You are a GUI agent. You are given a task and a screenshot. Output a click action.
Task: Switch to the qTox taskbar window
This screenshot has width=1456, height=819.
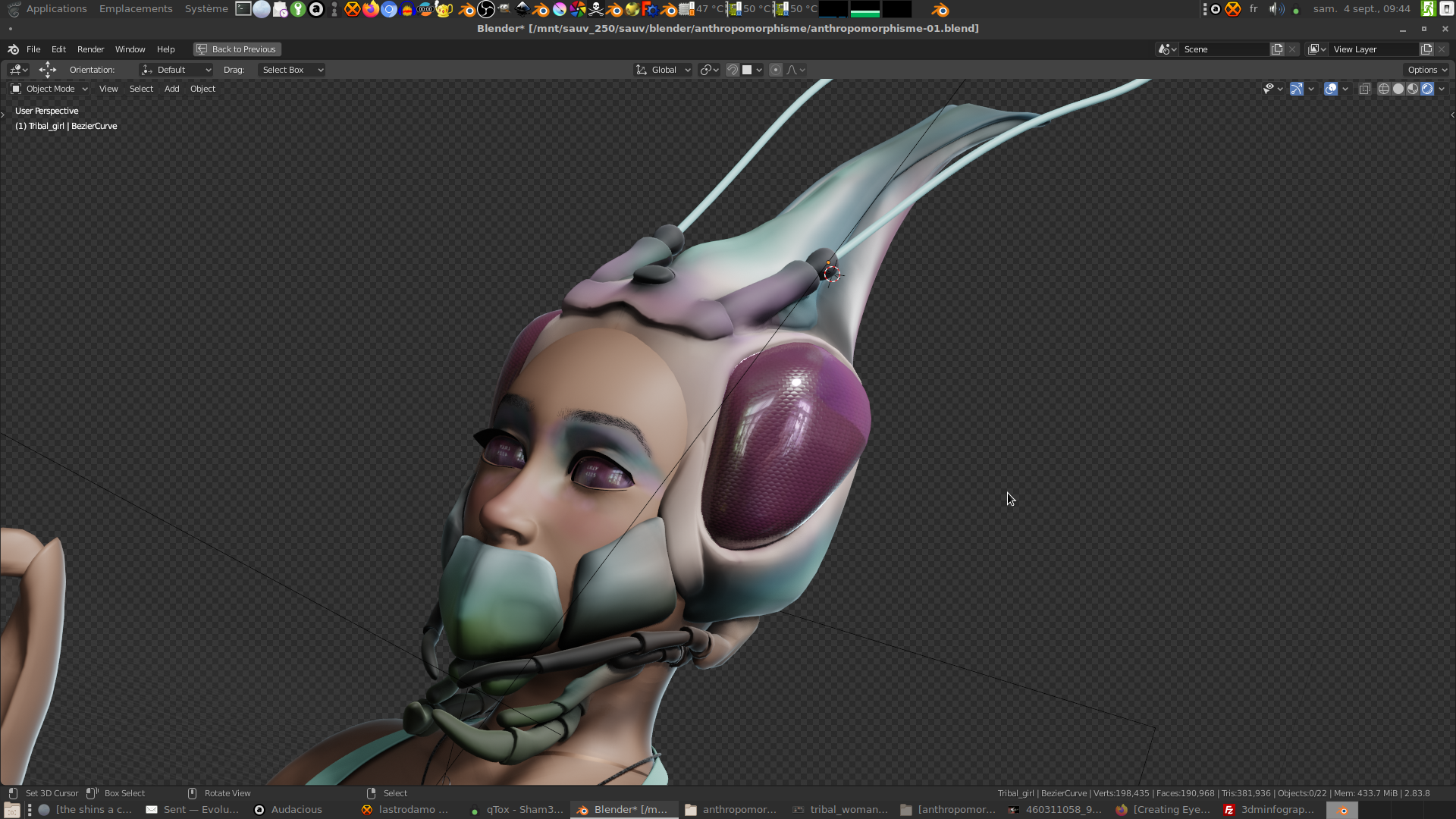516,810
